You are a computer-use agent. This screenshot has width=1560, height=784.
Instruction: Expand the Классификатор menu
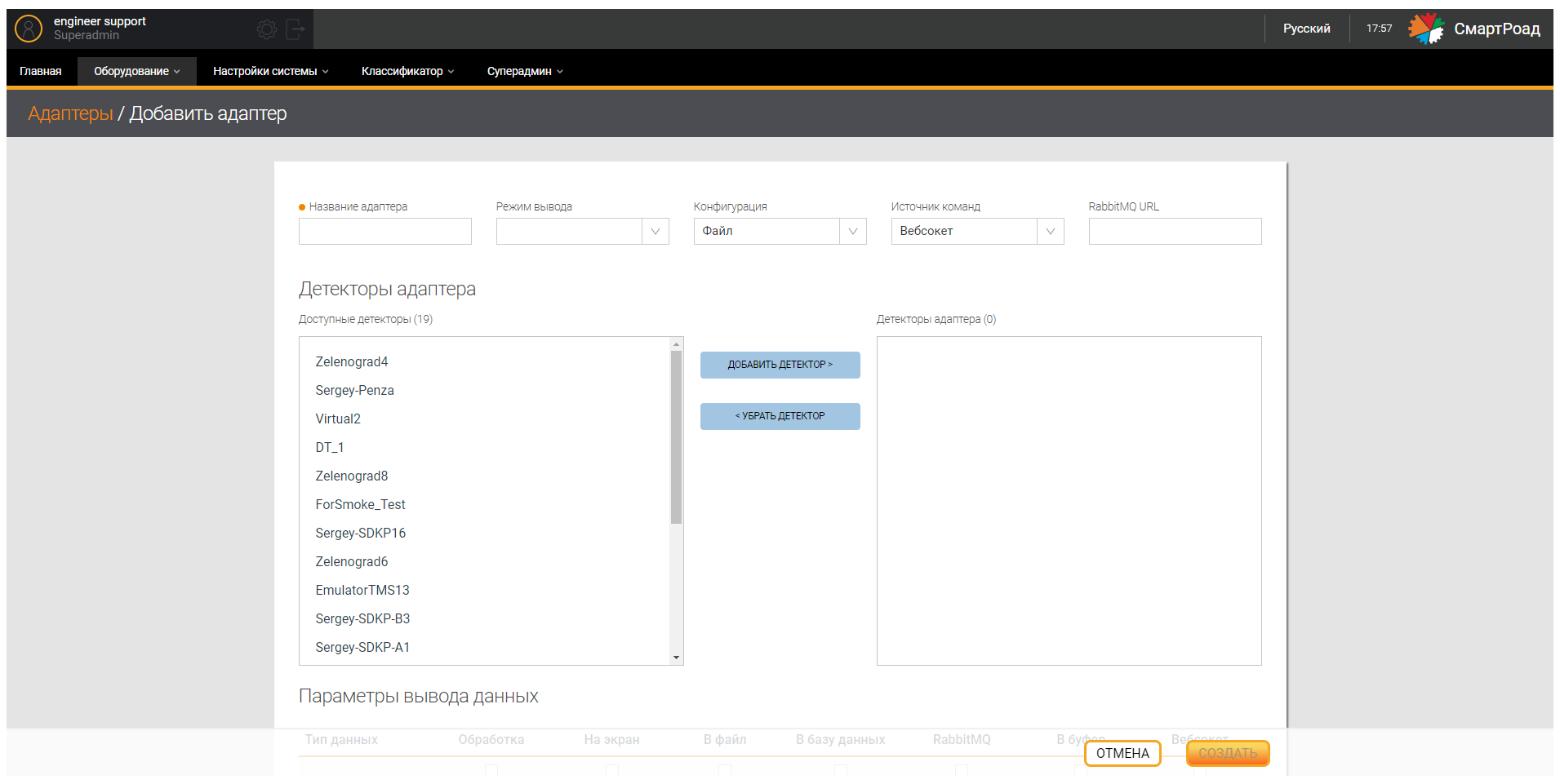[407, 71]
